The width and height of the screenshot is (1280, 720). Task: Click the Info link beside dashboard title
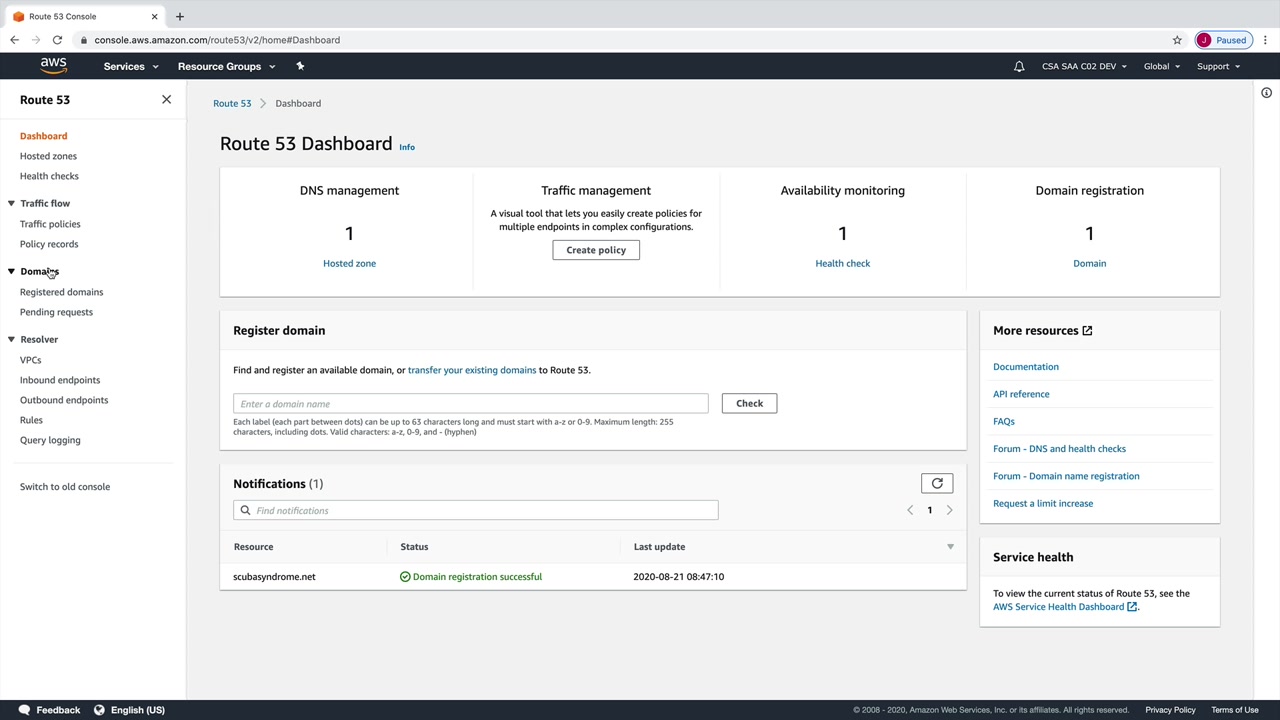(407, 147)
